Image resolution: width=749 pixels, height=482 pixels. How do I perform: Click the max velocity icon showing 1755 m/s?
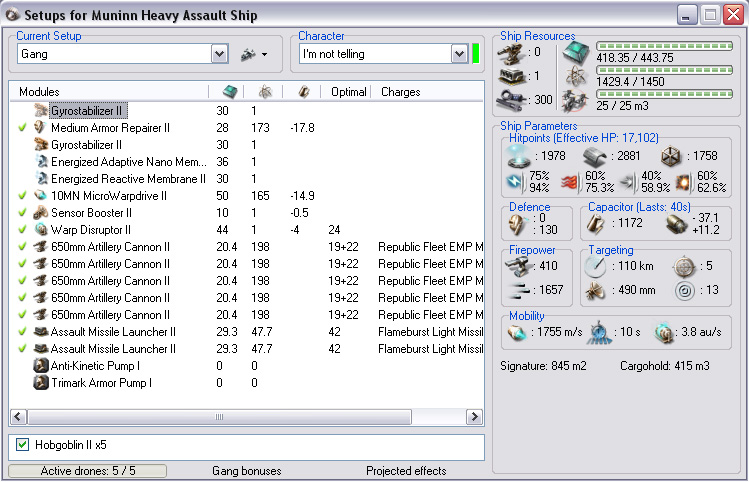coord(517,332)
